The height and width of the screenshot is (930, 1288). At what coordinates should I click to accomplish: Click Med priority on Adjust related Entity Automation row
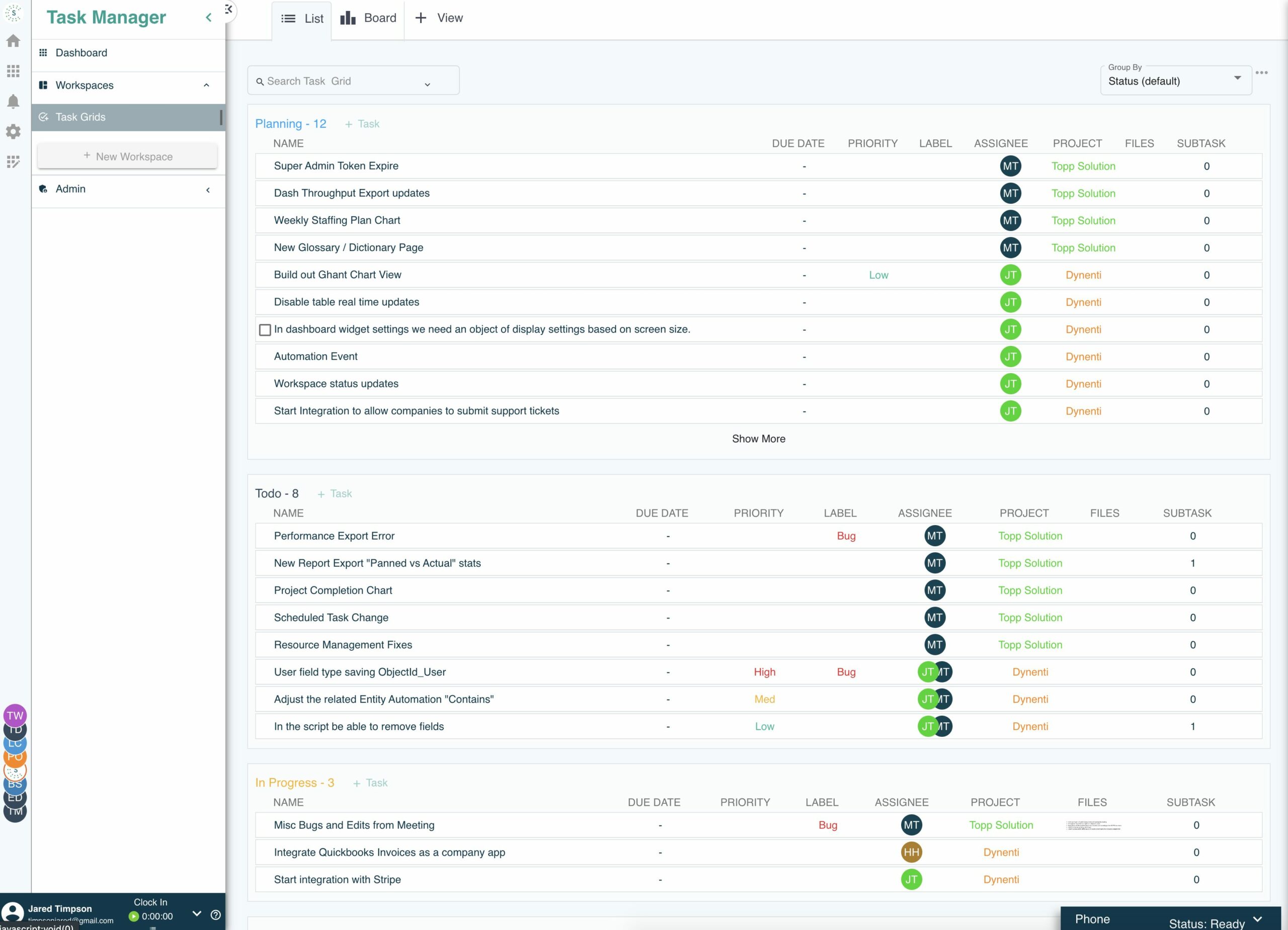(764, 700)
